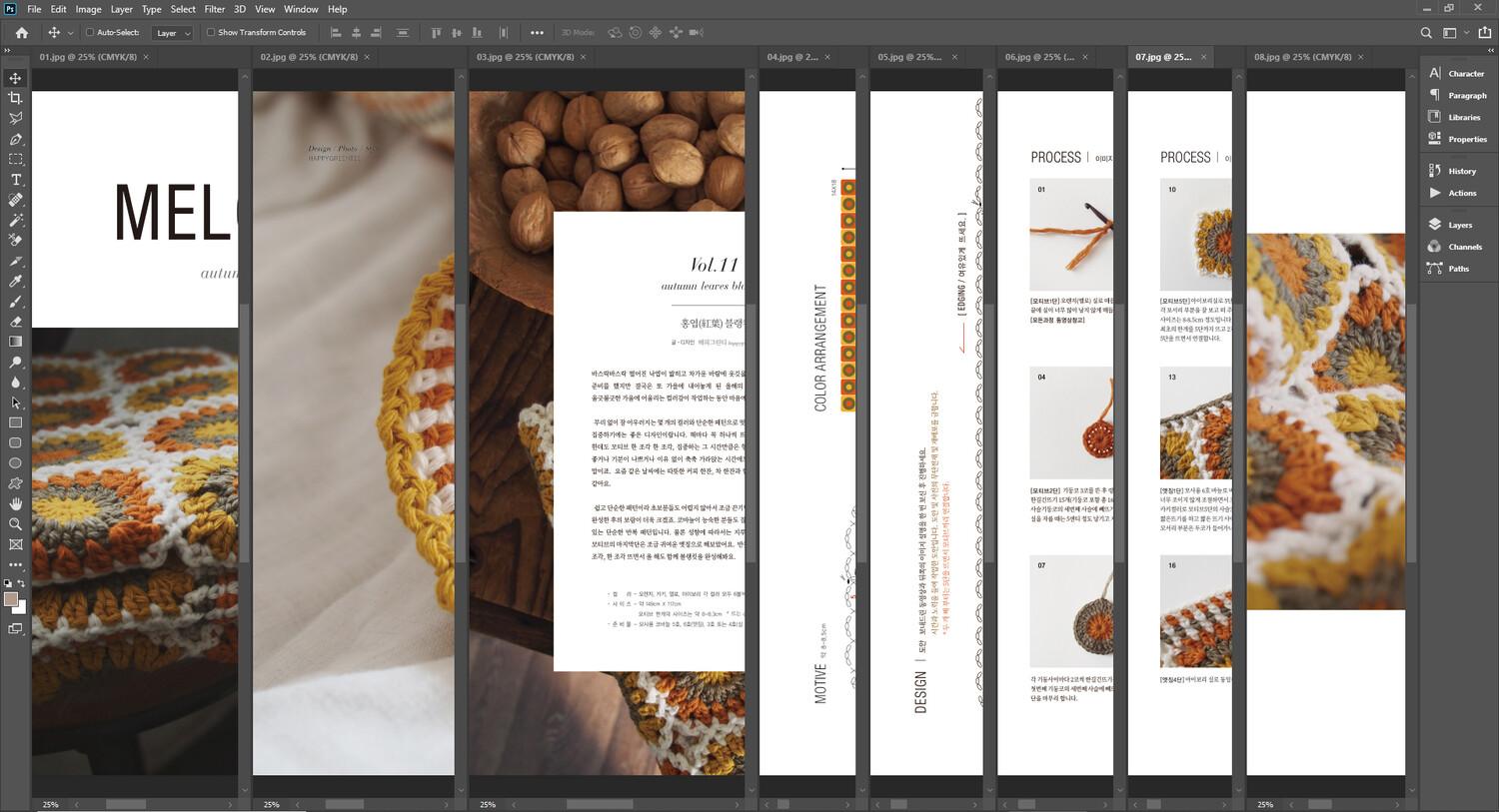Click the Home screen icon
The width and height of the screenshot is (1499, 812).
(21, 33)
